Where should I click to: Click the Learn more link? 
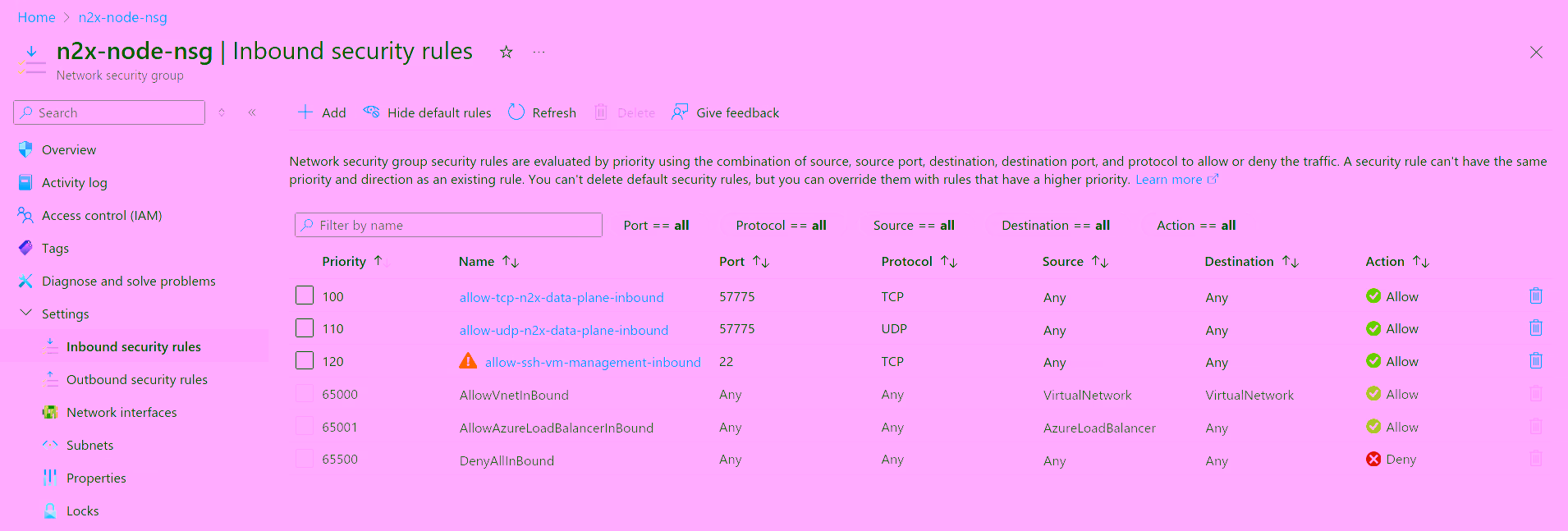pos(1168,179)
